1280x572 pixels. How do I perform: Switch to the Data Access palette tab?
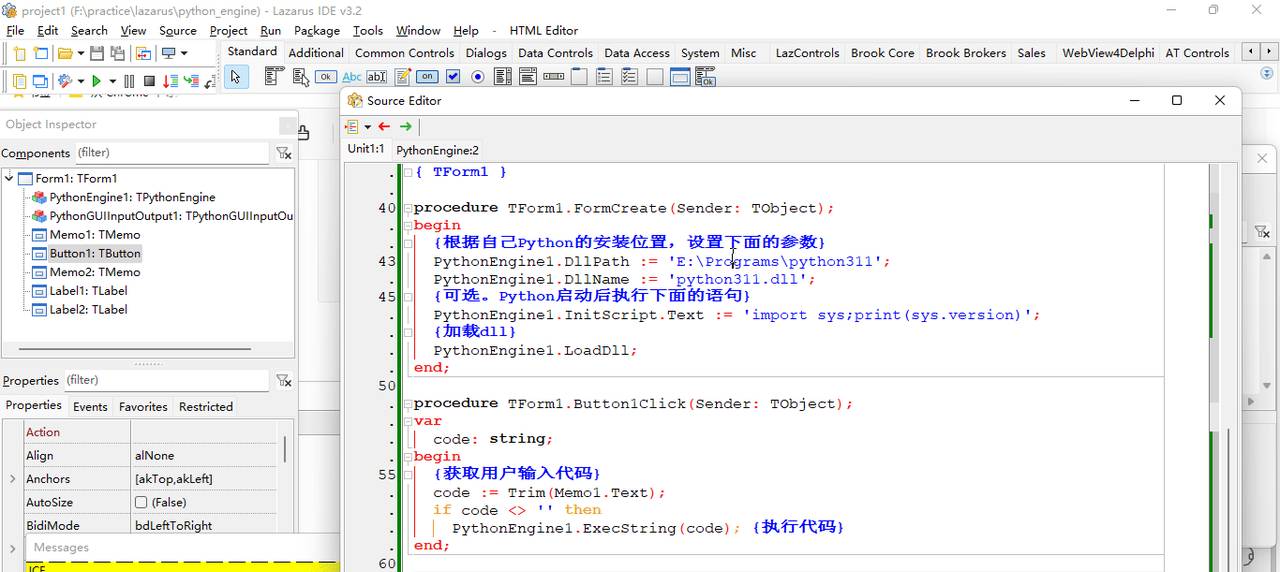coord(637,53)
